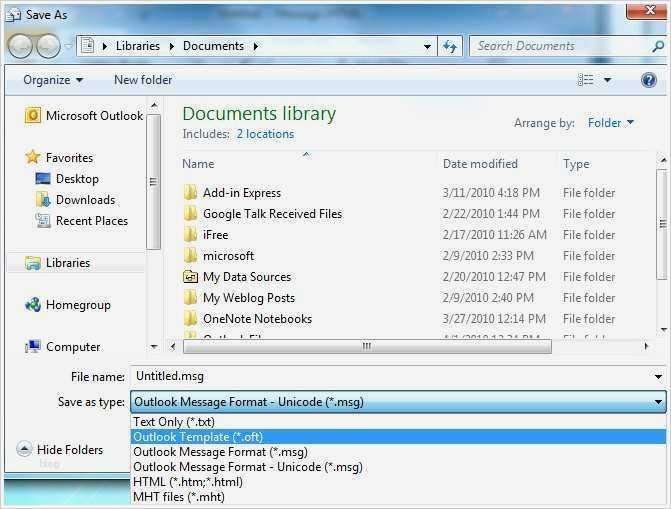Click the Hide Folders arrow icon

pyautogui.click(x=24, y=449)
